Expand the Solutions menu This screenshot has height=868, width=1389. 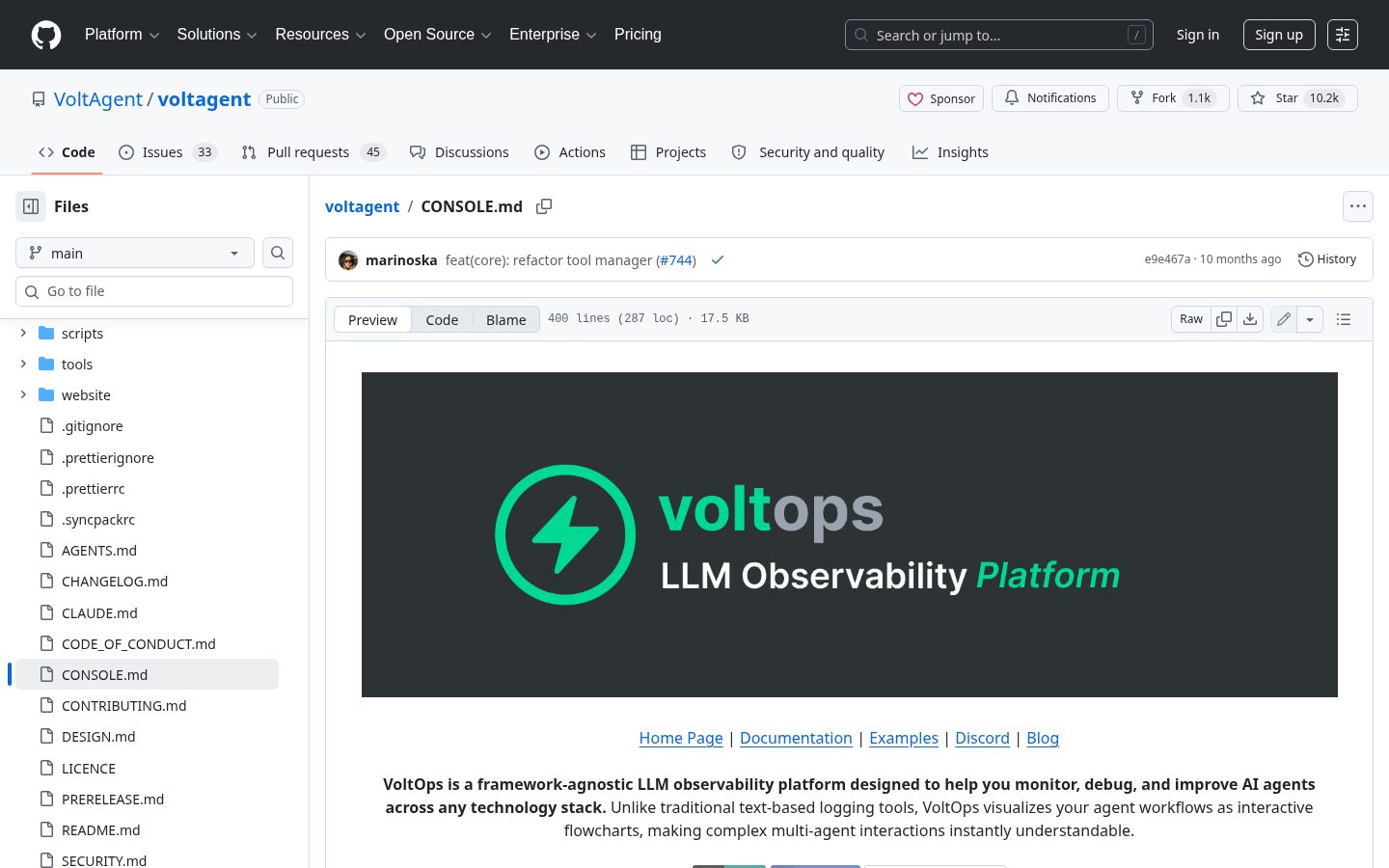pyautogui.click(x=217, y=35)
